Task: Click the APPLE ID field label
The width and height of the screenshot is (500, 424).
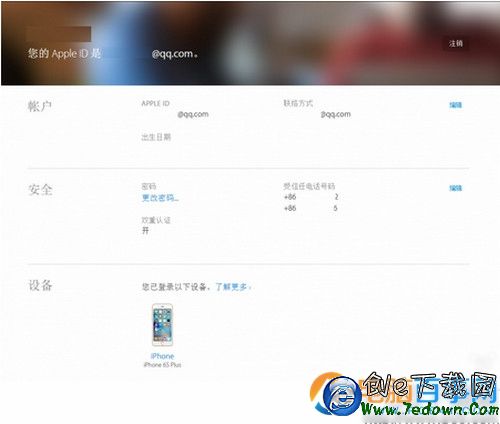Action: pyautogui.click(x=155, y=103)
